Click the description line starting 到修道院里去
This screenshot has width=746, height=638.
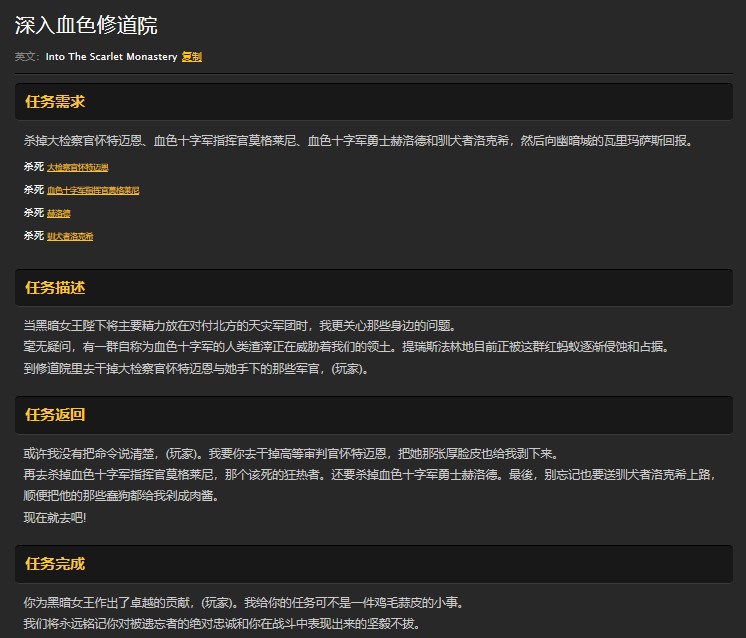point(196,369)
